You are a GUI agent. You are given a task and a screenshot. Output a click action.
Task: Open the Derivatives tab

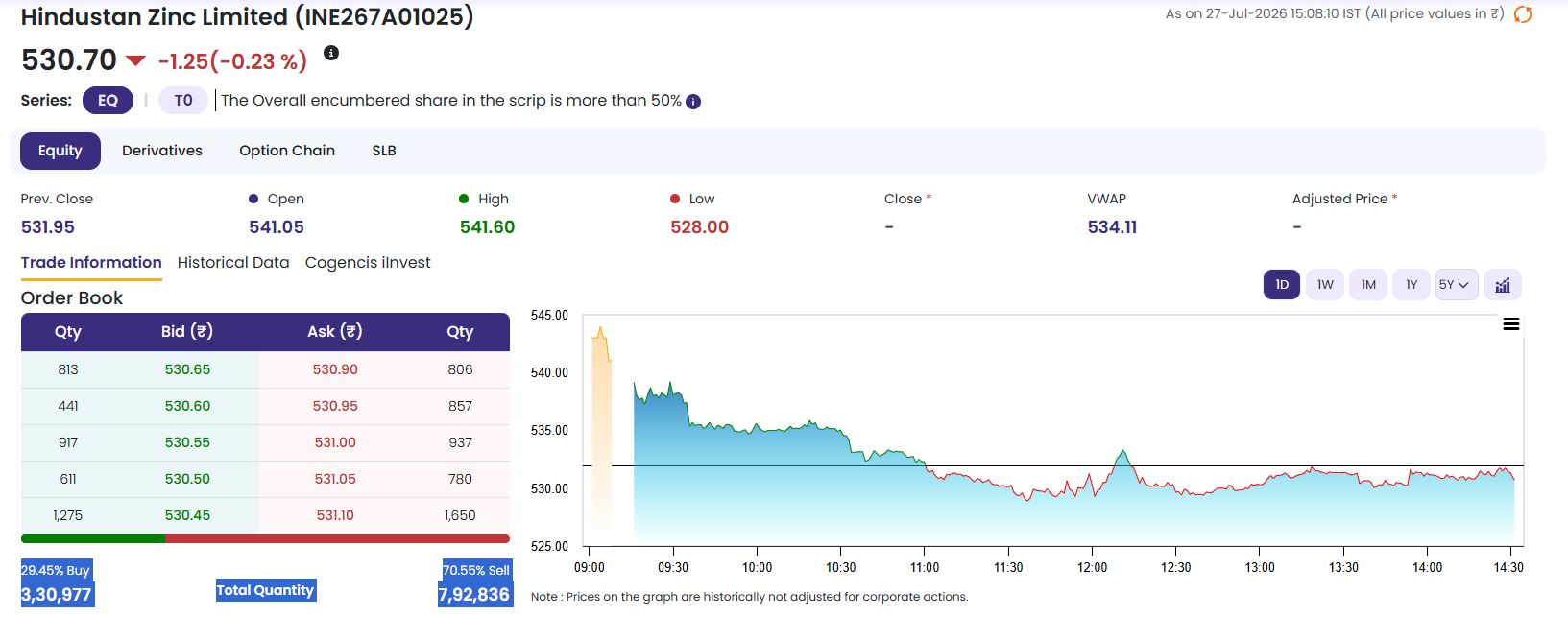coord(162,151)
